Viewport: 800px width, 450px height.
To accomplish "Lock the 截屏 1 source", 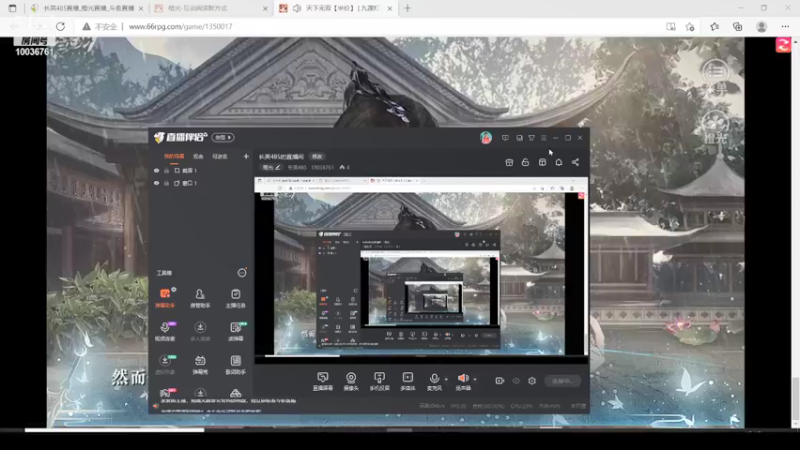I will click(166, 170).
